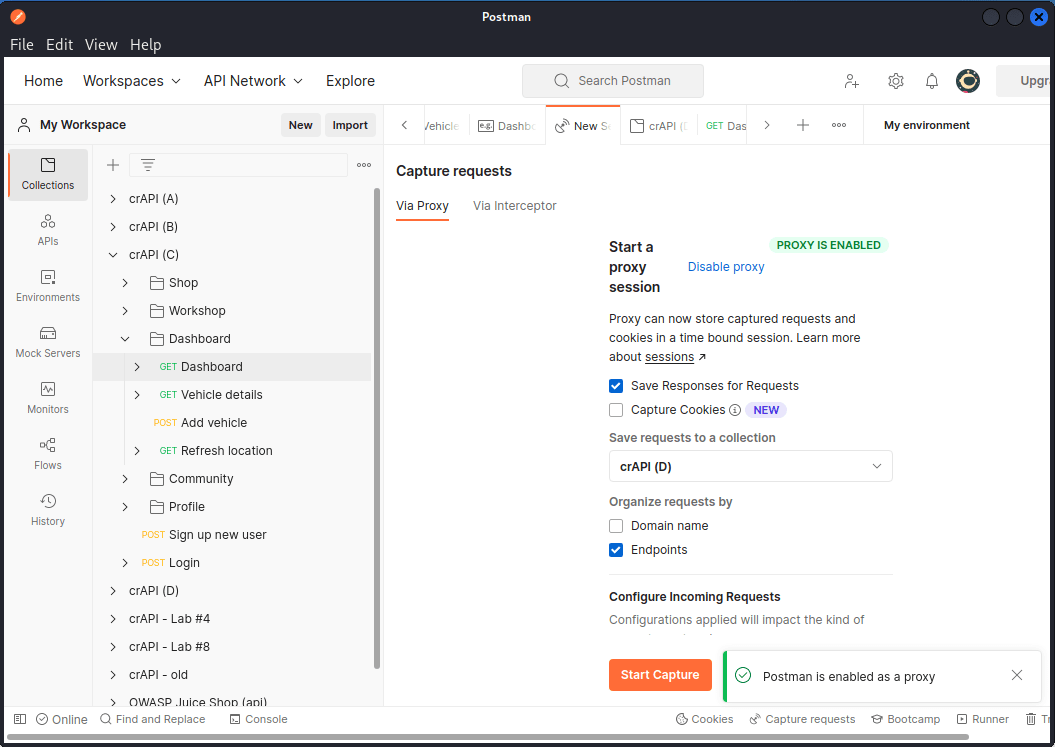1055x747 pixels.
Task: Check the Domain name organize option
Action: tap(616, 525)
